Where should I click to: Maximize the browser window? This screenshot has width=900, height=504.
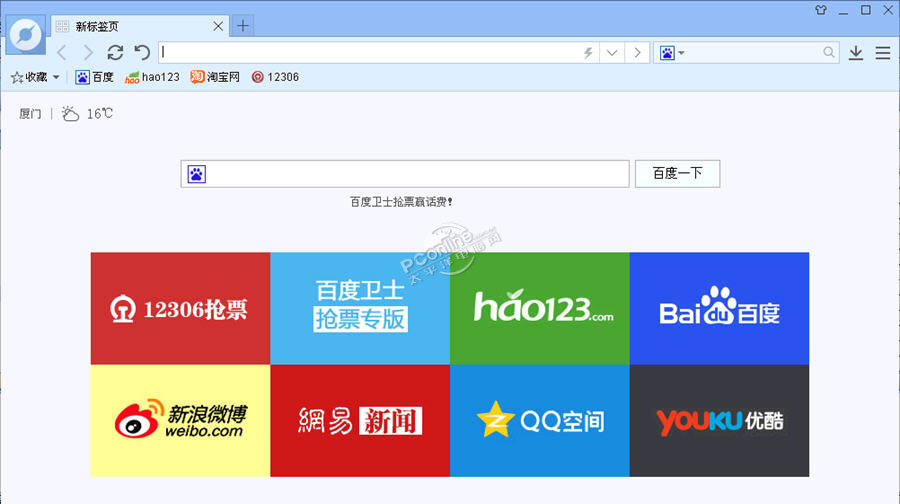(x=866, y=10)
